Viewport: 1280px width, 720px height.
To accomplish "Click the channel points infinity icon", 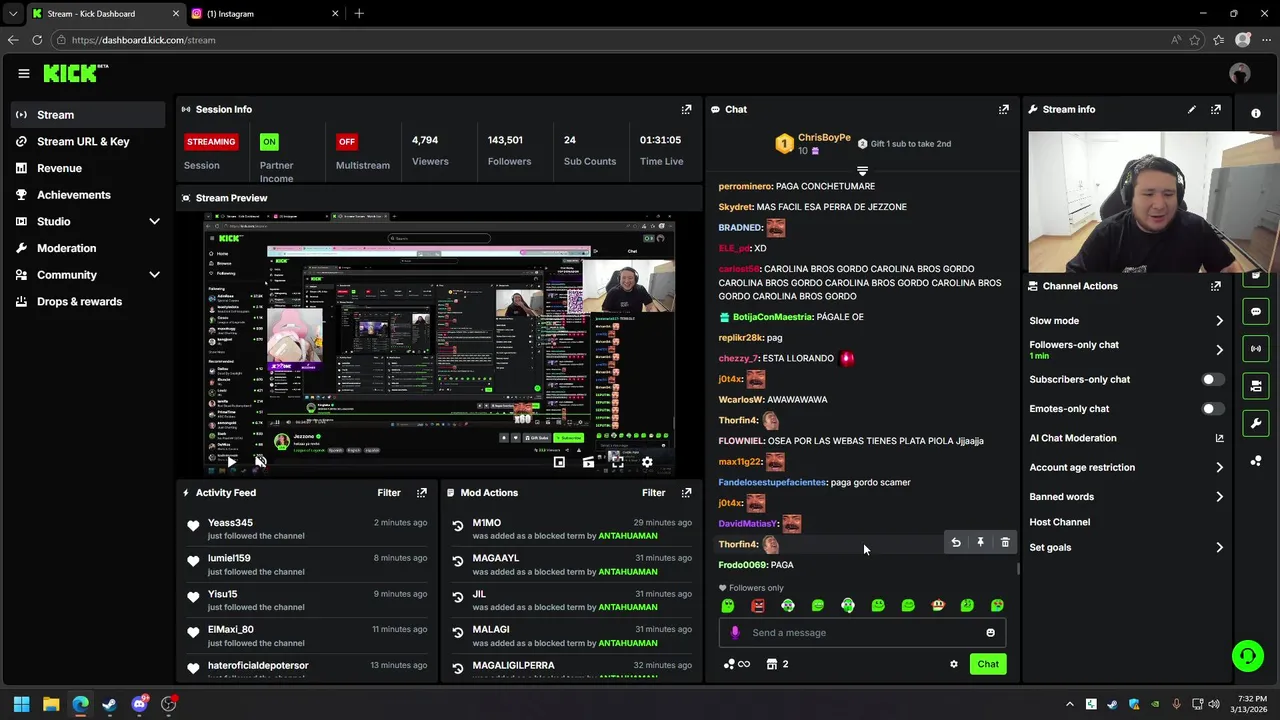I will (x=737, y=664).
